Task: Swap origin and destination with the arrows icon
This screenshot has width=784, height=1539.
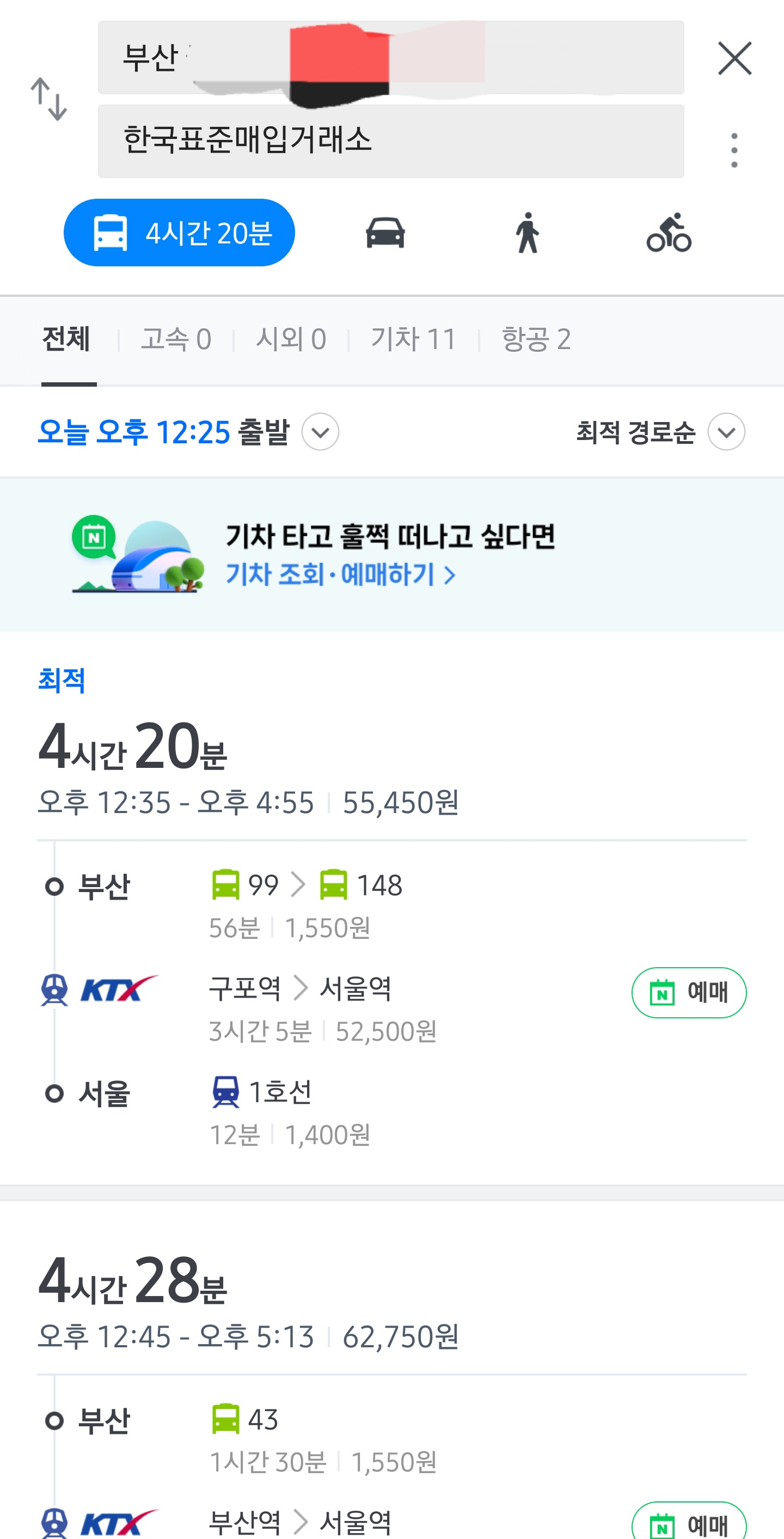Action: tap(49, 99)
